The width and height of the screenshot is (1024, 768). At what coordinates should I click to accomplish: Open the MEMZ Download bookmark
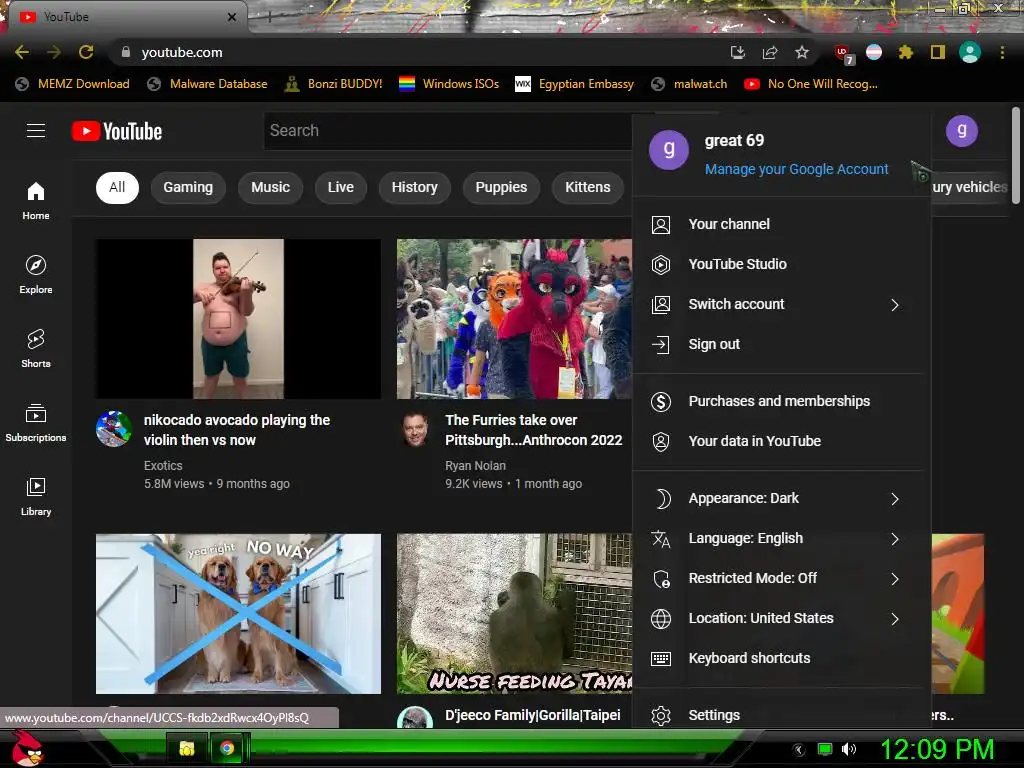tap(72, 84)
